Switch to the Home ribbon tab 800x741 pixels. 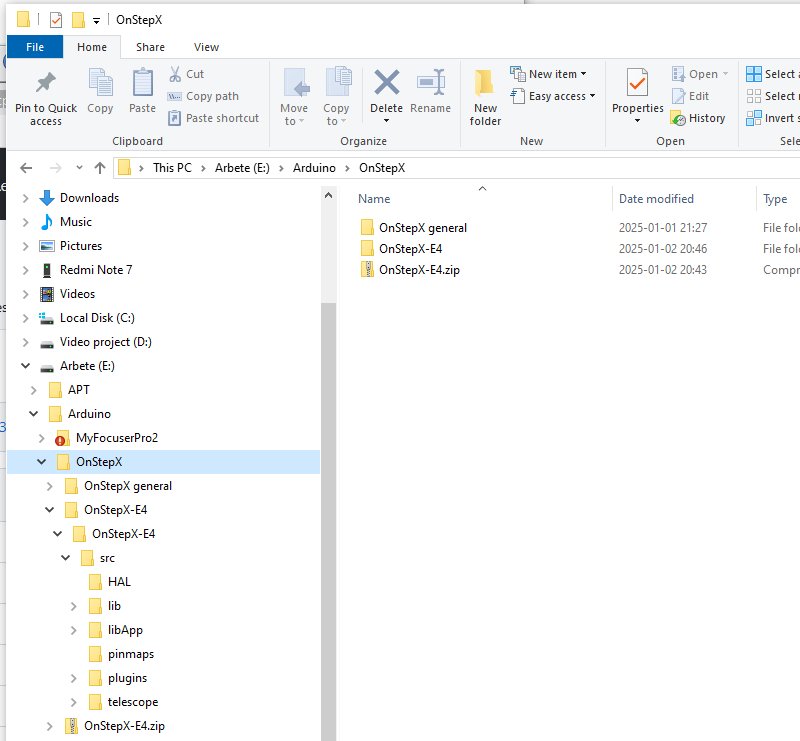click(x=92, y=47)
